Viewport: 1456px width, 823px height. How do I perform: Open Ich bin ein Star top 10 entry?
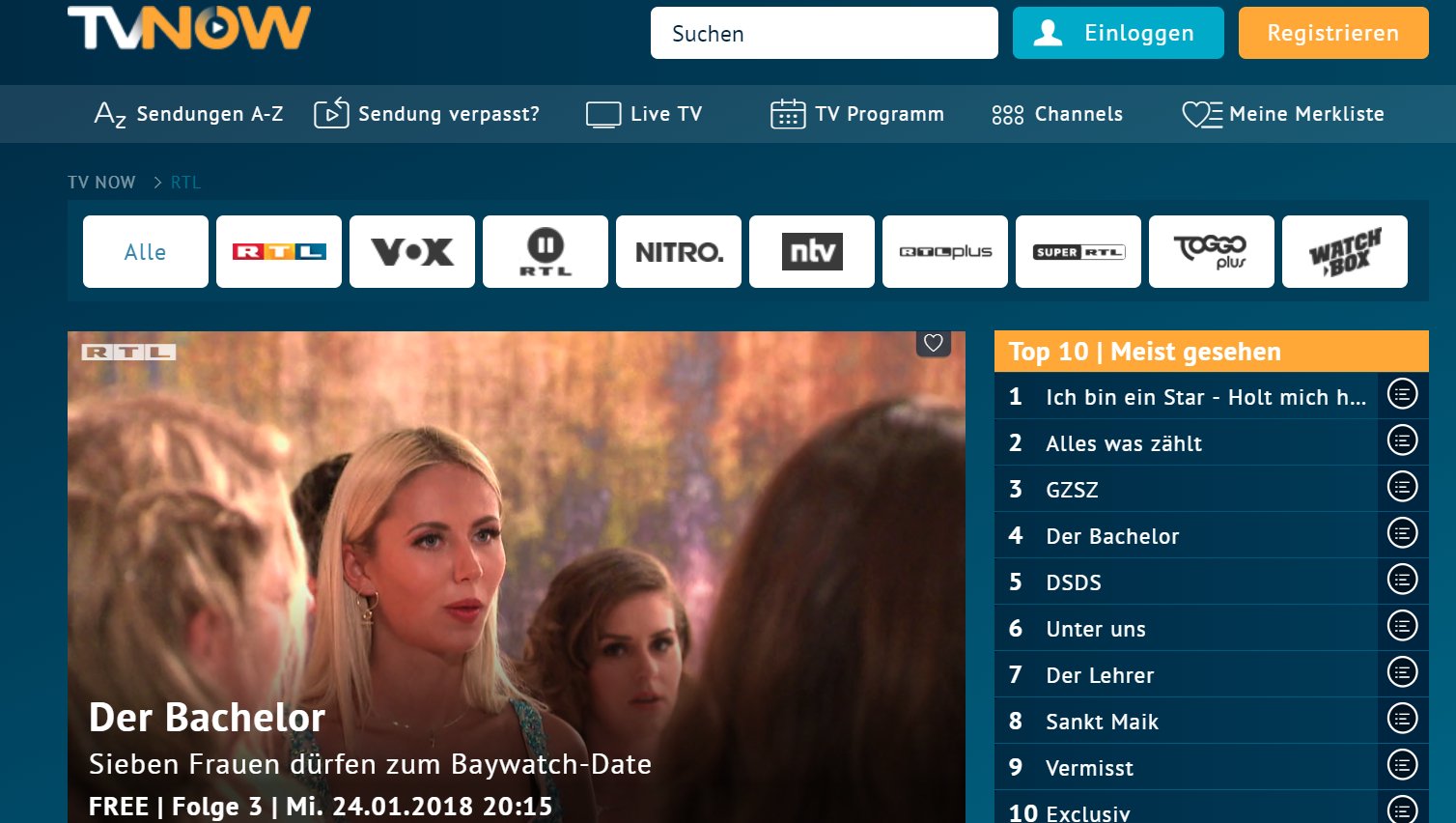tap(1186, 396)
